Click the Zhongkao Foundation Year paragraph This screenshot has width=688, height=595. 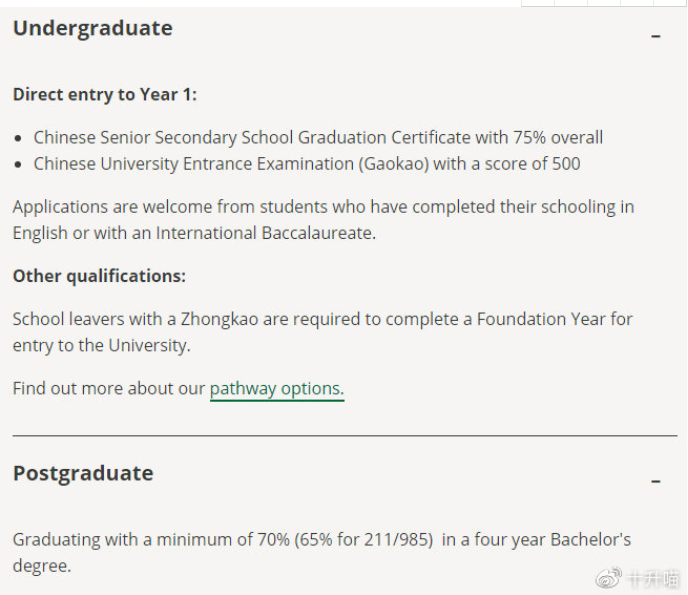coord(322,332)
